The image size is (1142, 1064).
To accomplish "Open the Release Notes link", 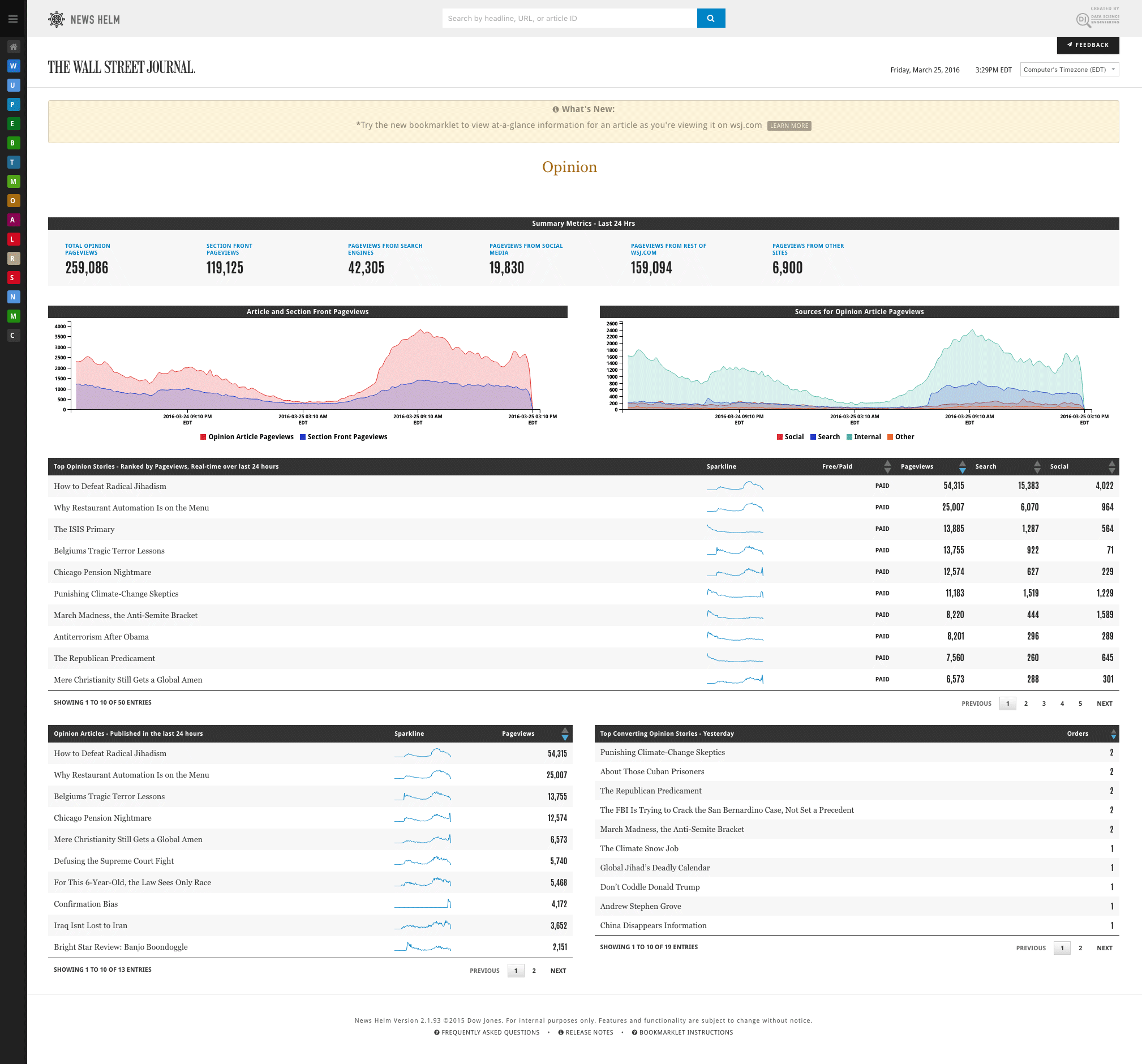I will point(585,1032).
